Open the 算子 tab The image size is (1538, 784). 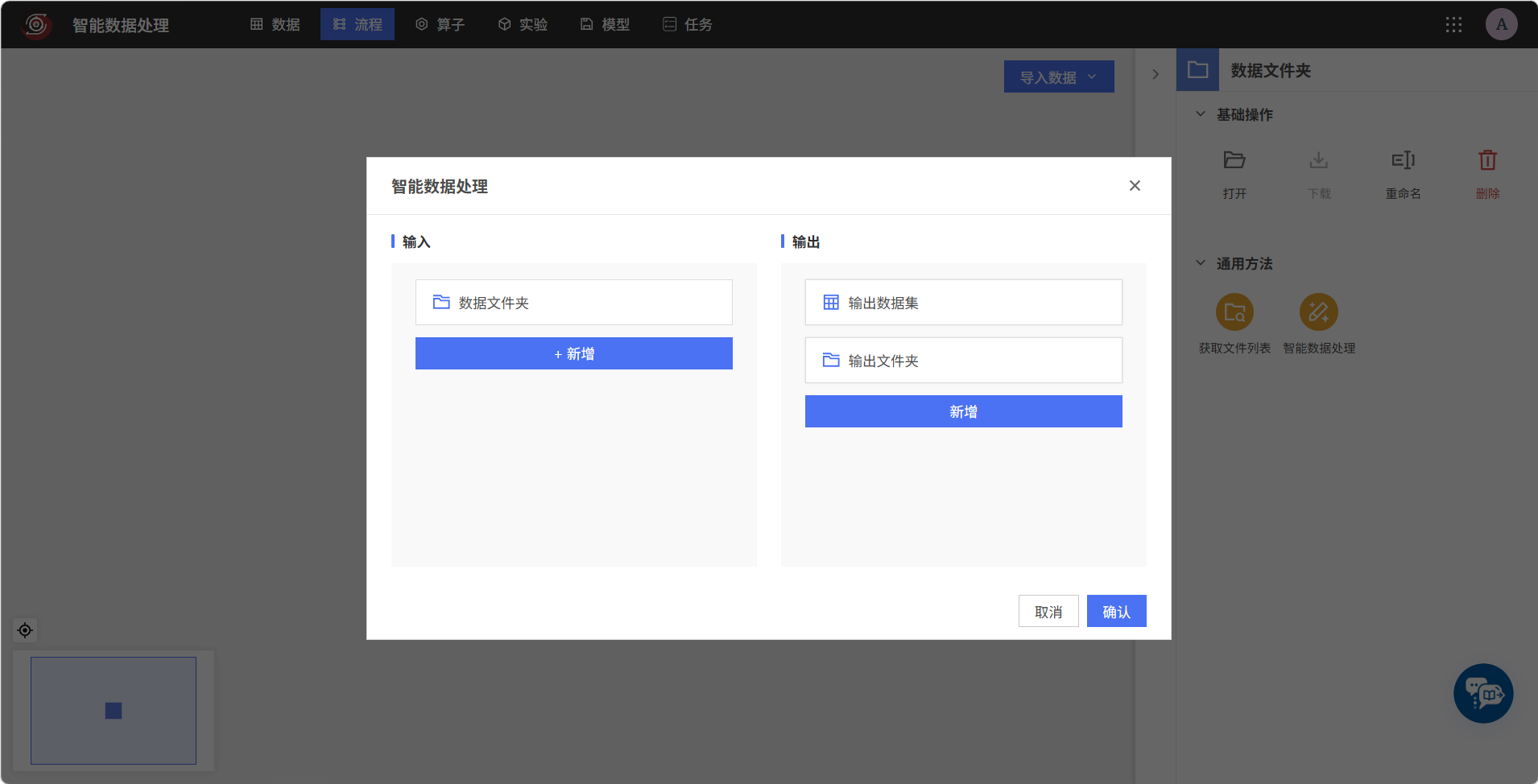(440, 24)
